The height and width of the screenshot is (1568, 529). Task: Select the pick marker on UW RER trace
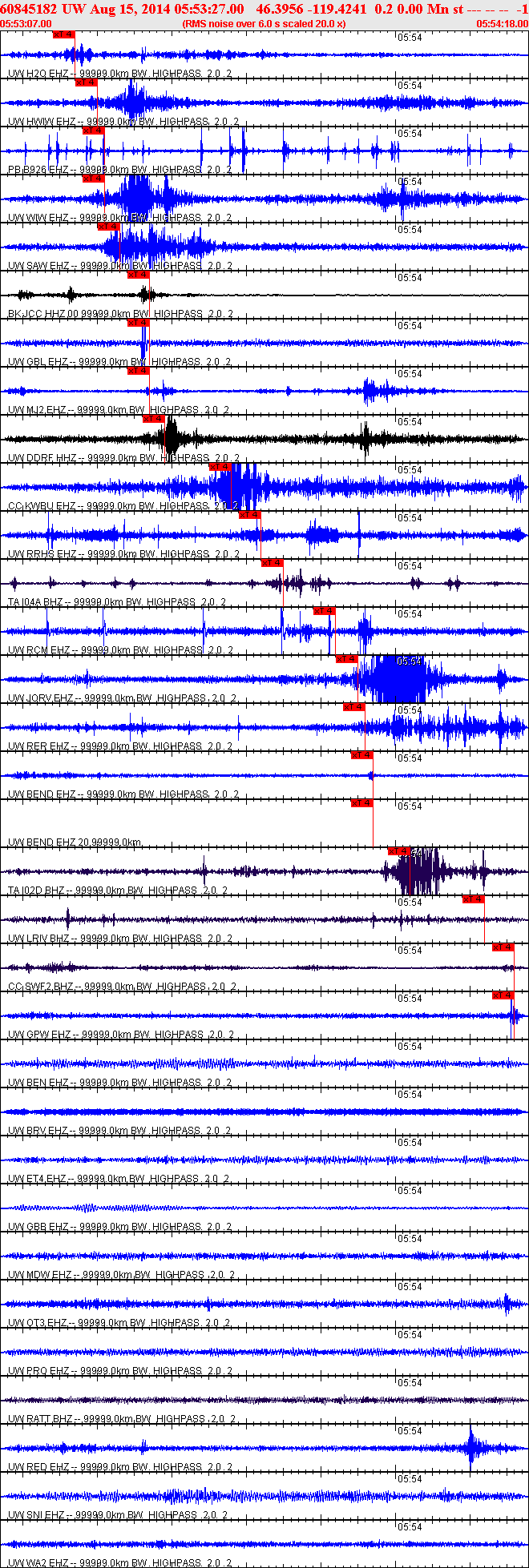[x=354, y=707]
